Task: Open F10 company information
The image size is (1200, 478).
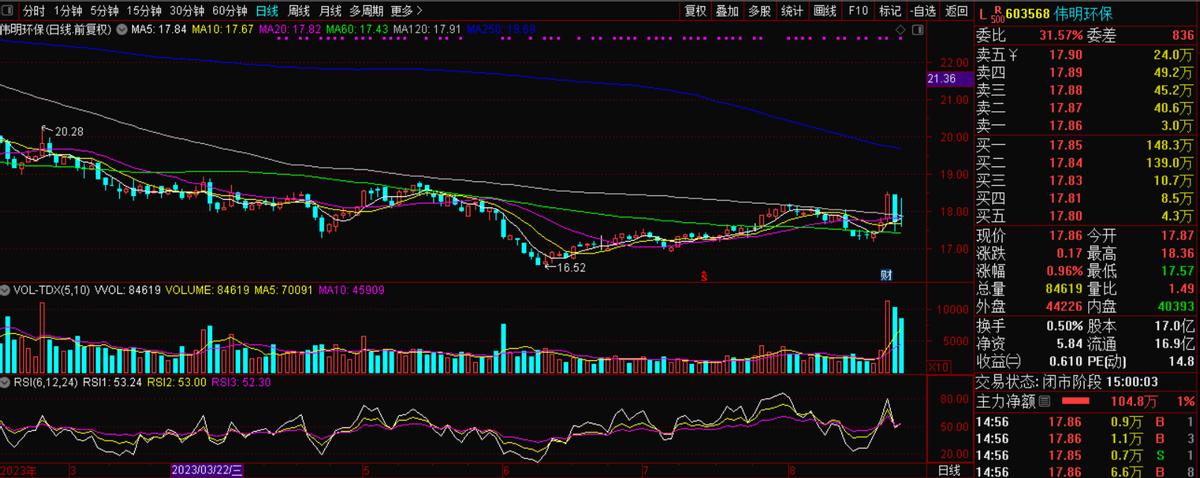Action: [858, 11]
